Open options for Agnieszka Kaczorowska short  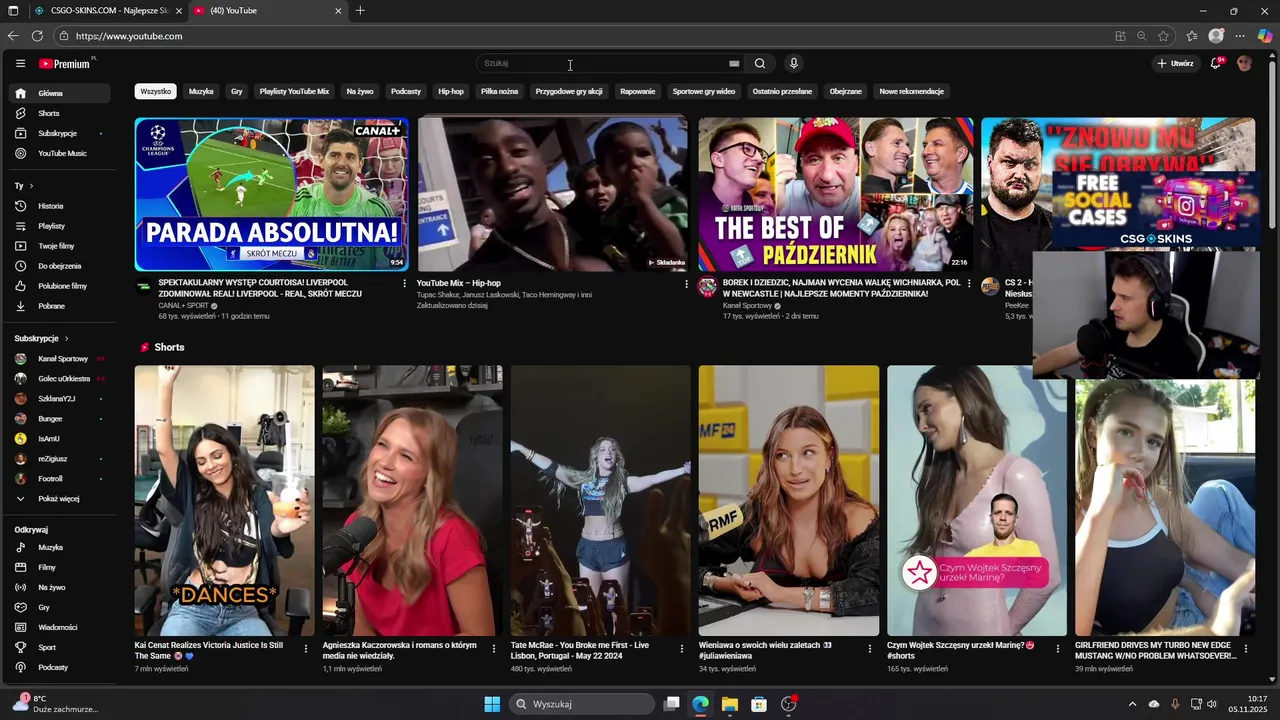point(494,649)
